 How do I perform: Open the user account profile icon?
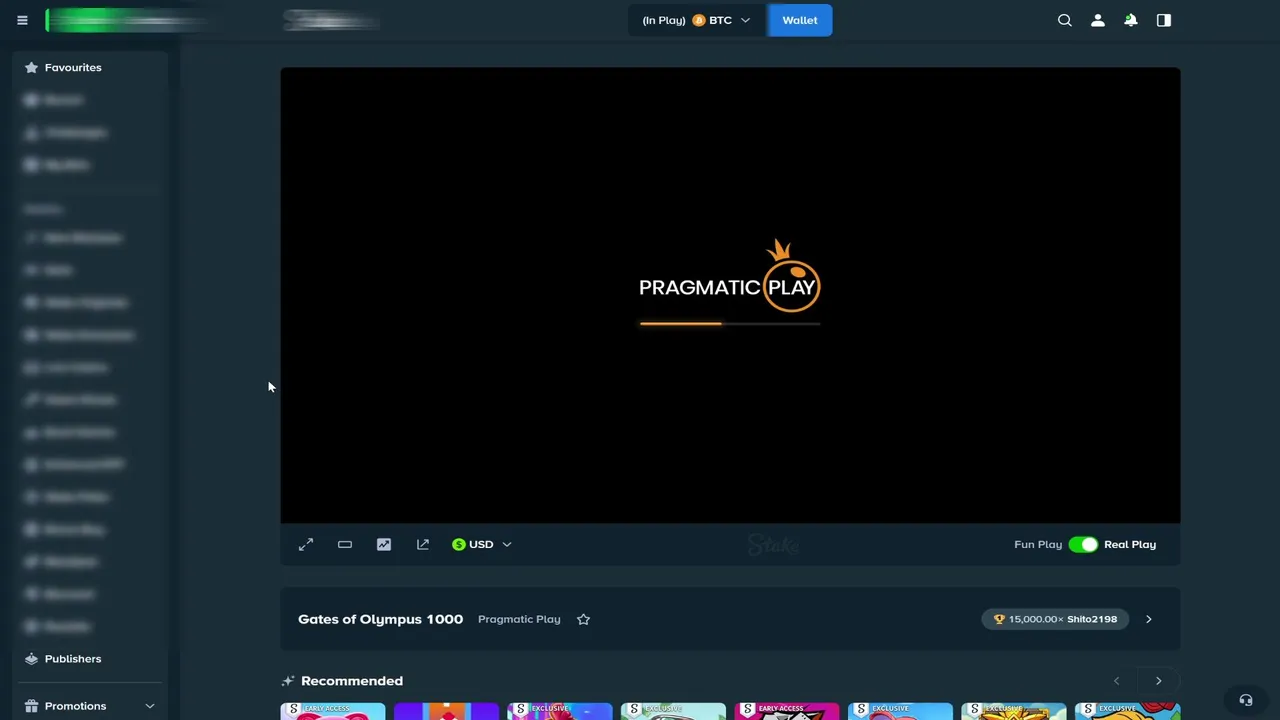click(1098, 20)
